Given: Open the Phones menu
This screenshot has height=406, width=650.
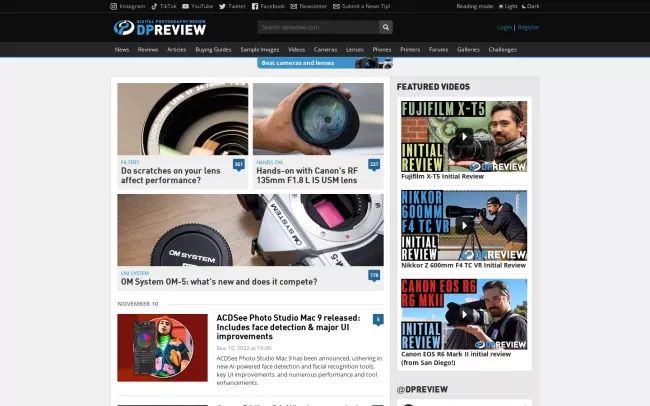Looking at the screenshot, I should pos(382,49).
